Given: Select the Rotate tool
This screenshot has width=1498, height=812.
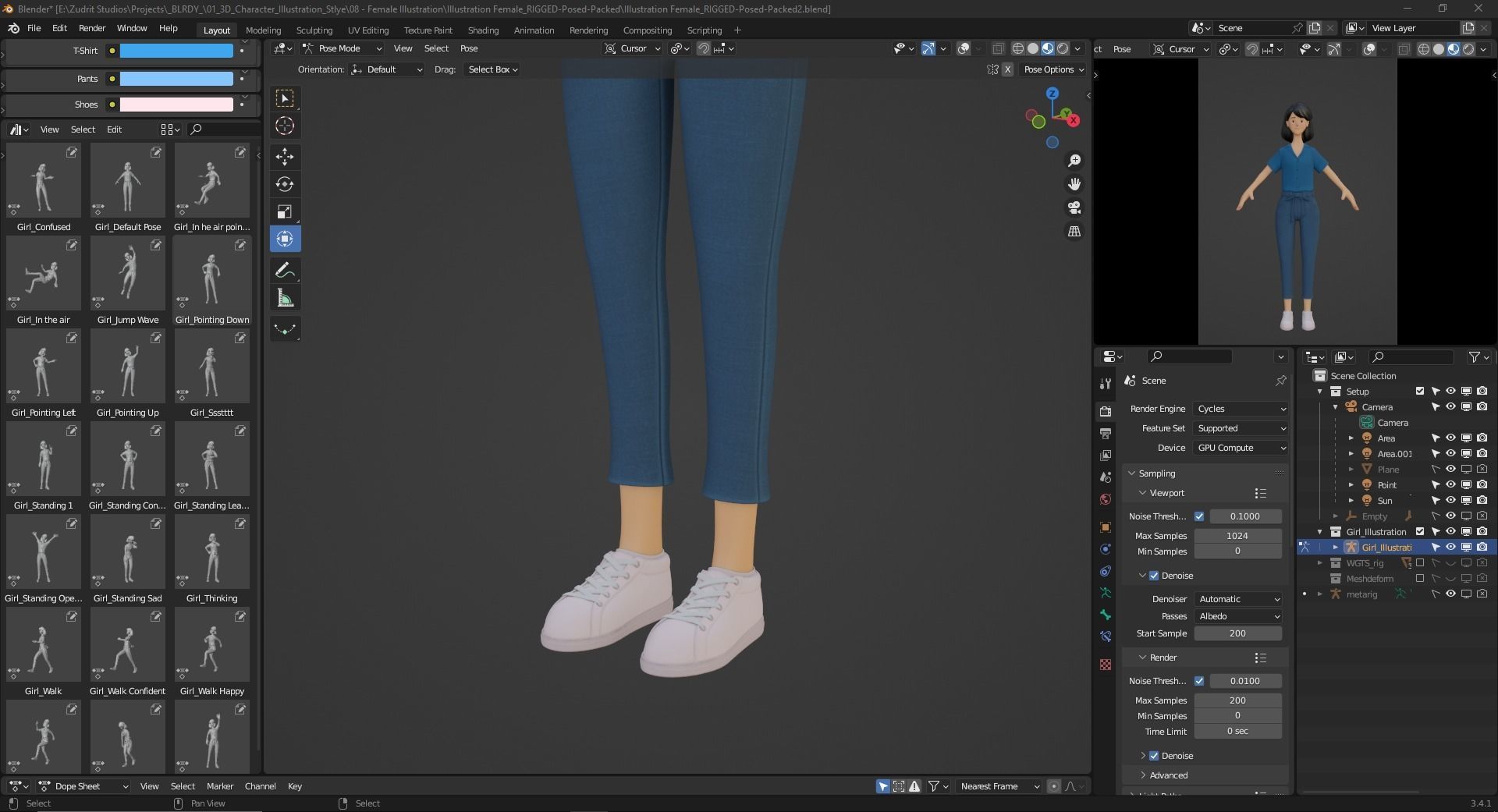Looking at the screenshot, I should click(x=285, y=184).
